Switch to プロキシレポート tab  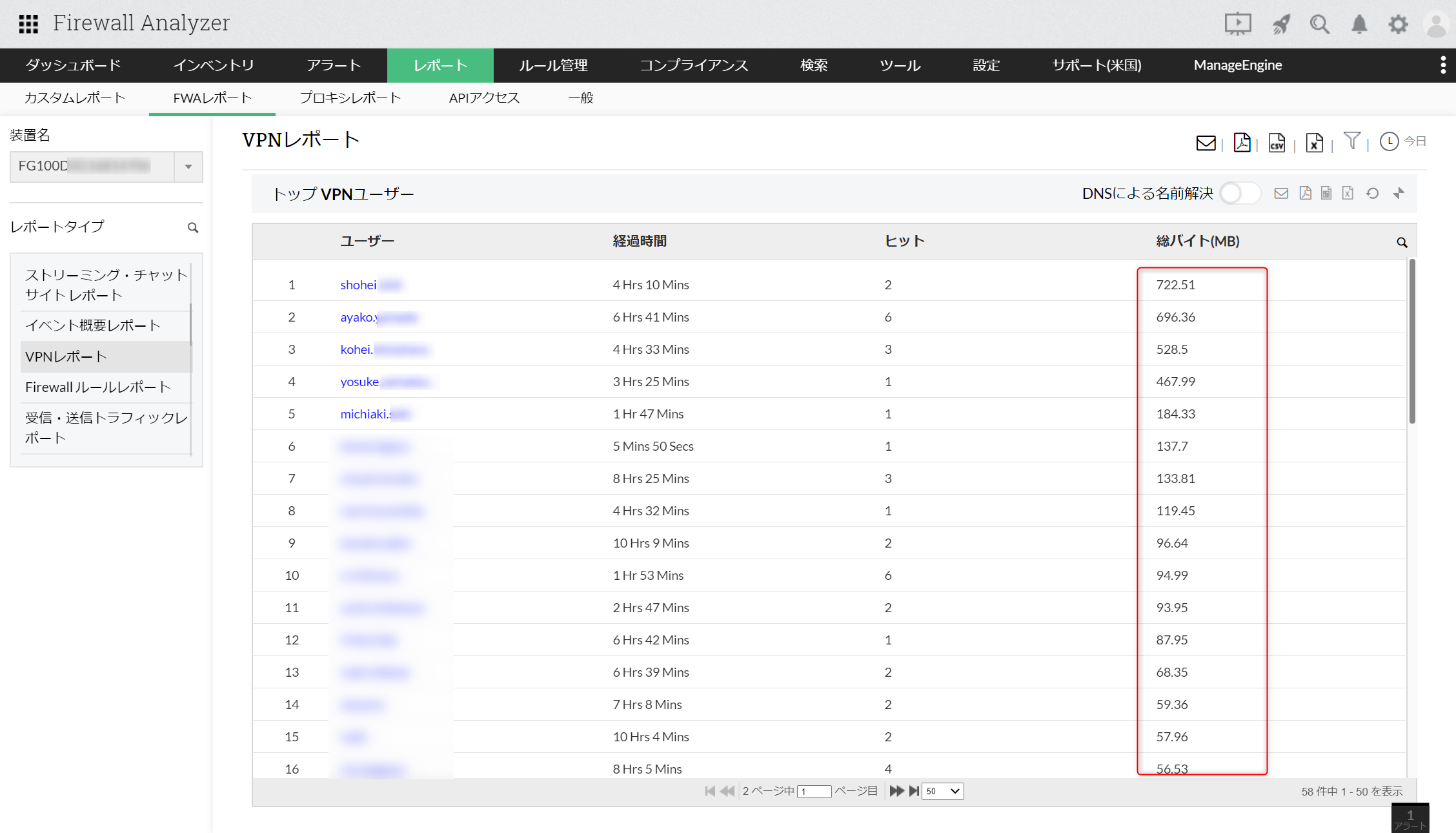click(x=350, y=98)
